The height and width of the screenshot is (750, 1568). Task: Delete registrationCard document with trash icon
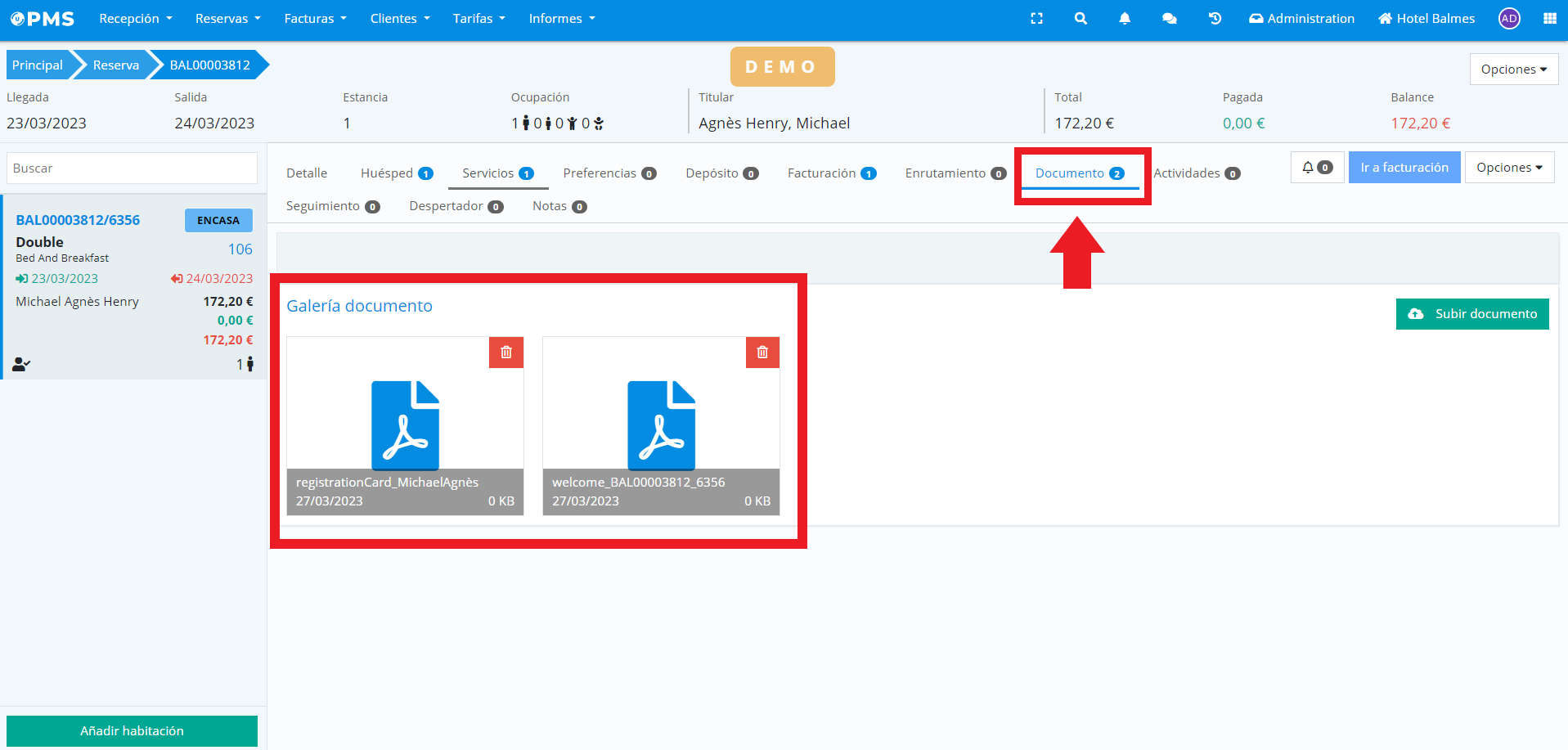(505, 353)
